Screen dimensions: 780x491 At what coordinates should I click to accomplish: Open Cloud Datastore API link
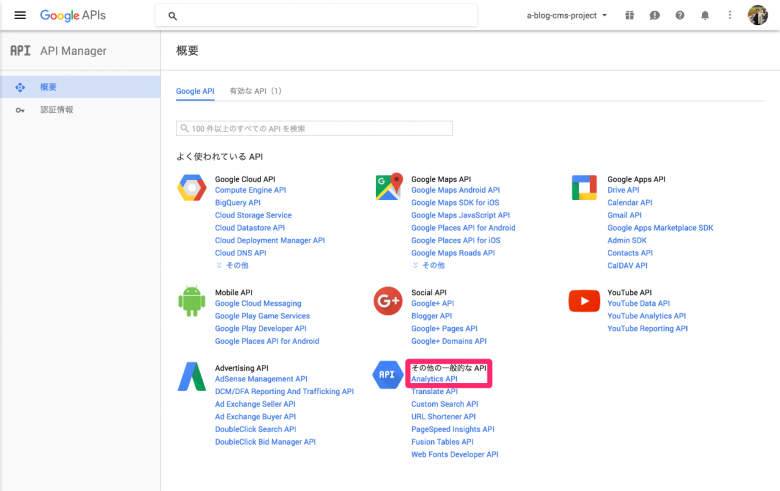coord(250,228)
